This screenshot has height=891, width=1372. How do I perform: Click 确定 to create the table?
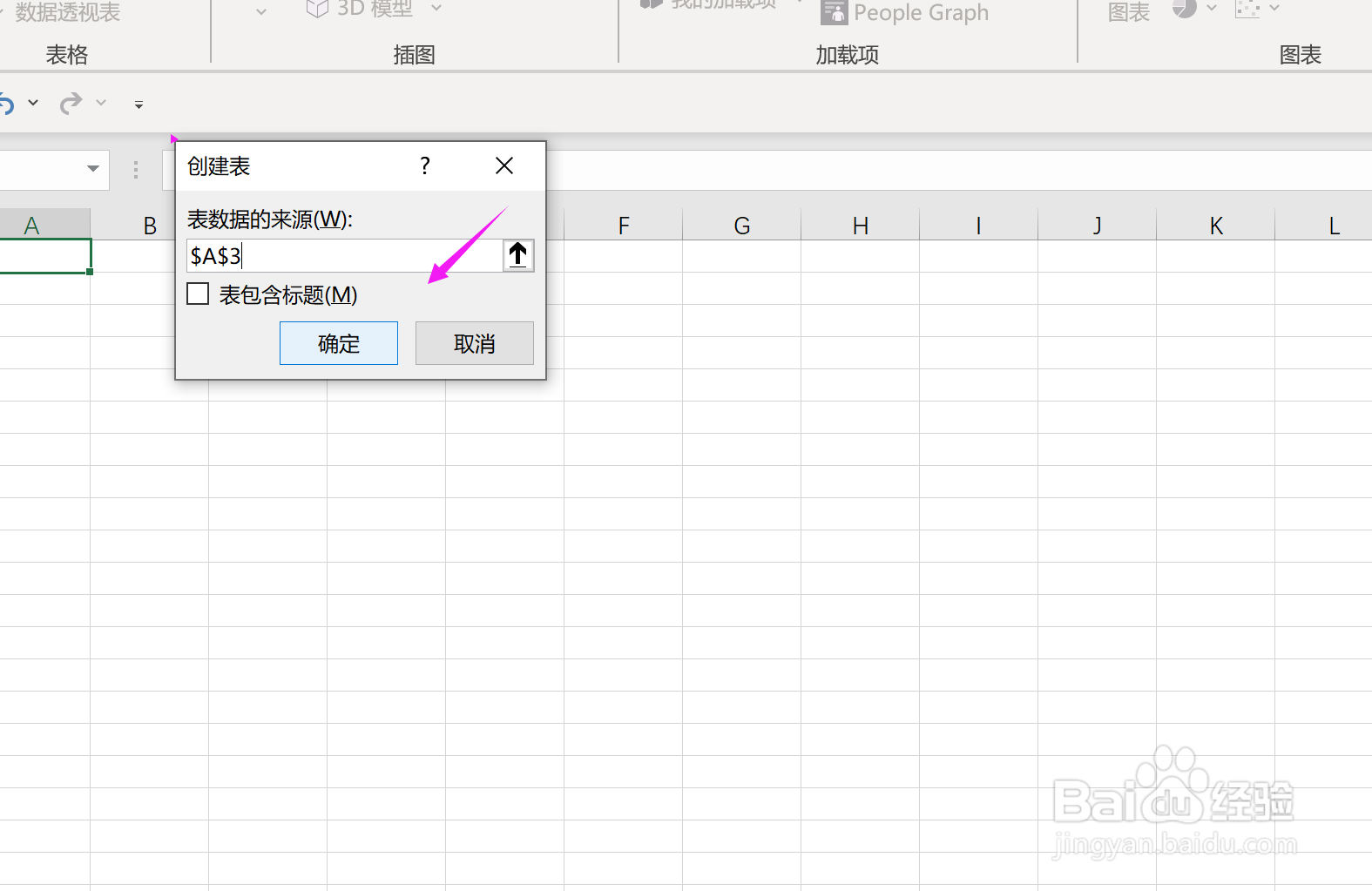point(339,343)
